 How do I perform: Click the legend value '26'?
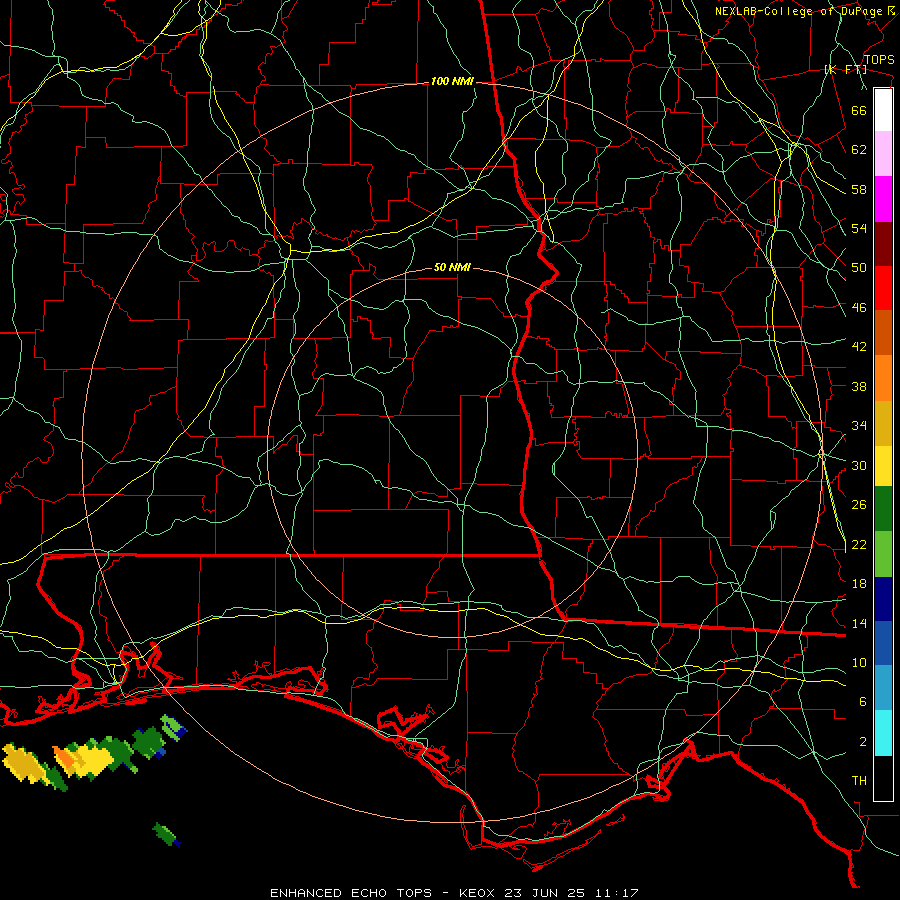[859, 505]
